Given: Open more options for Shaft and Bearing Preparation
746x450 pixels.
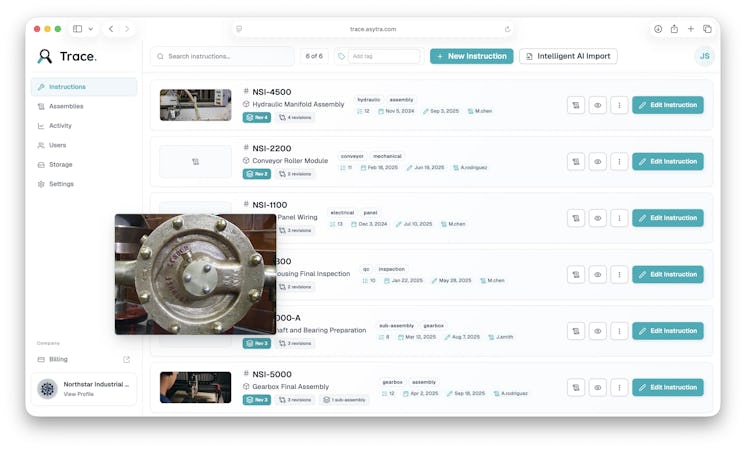Looking at the screenshot, I should pos(619,331).
